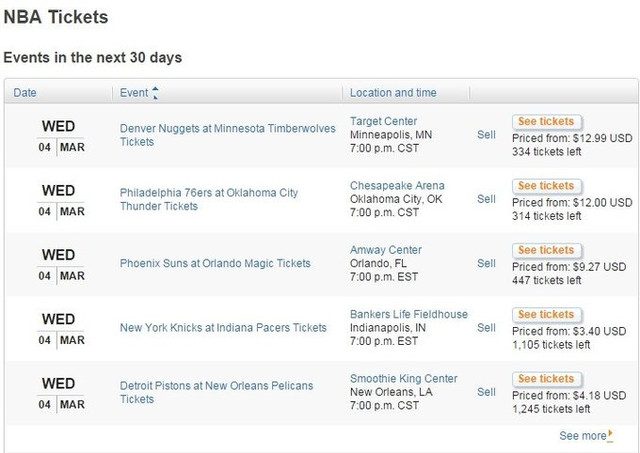Open the Bankers Life Fieldhouse venue link

[409, 314]
